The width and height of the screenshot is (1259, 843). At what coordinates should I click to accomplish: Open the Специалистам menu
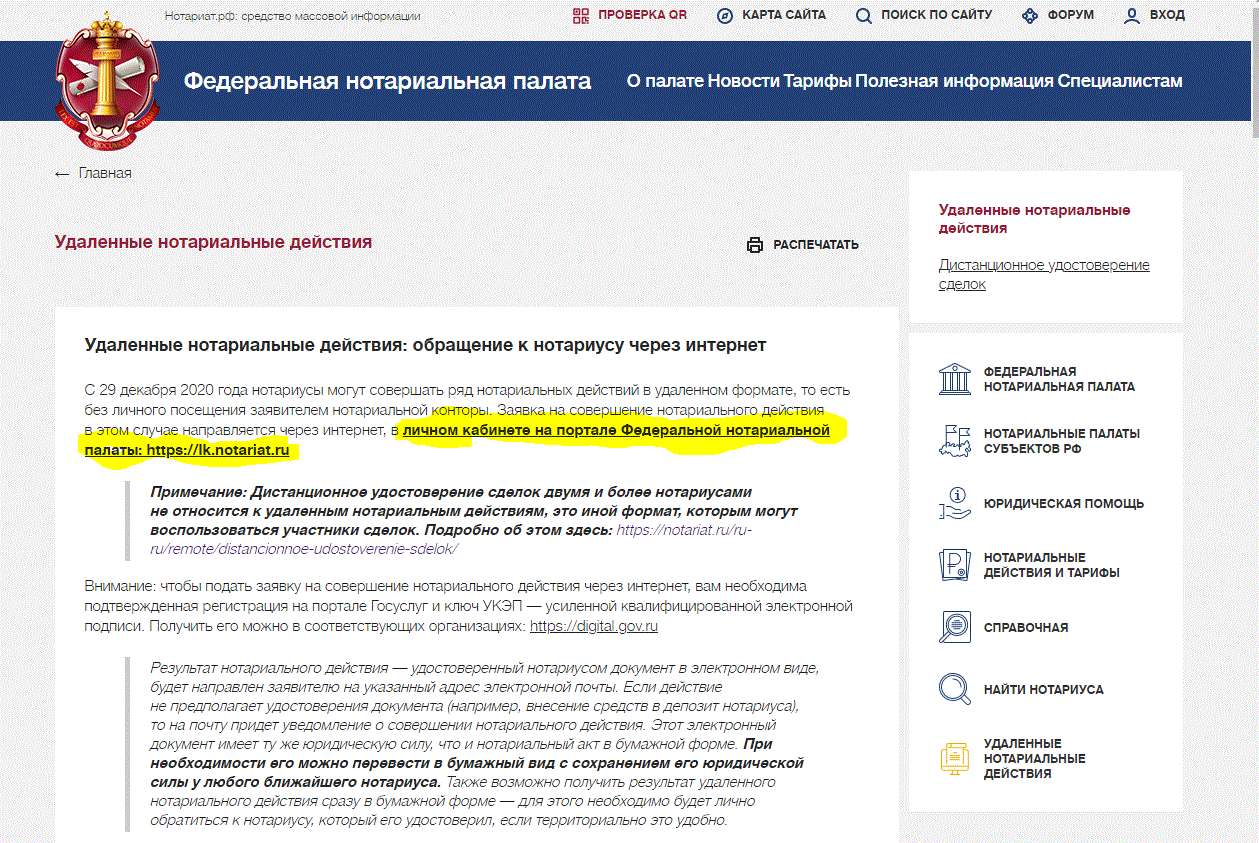tap(1120, 81)
